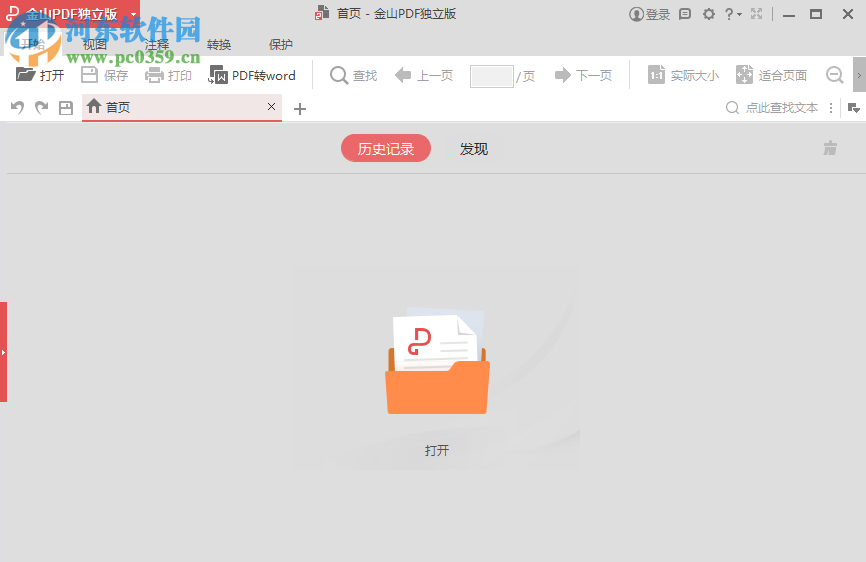Screen dimensions: 866x562
Task: Click the undo arrow icon
Action: pyautogui.click(x=18, y=108)
